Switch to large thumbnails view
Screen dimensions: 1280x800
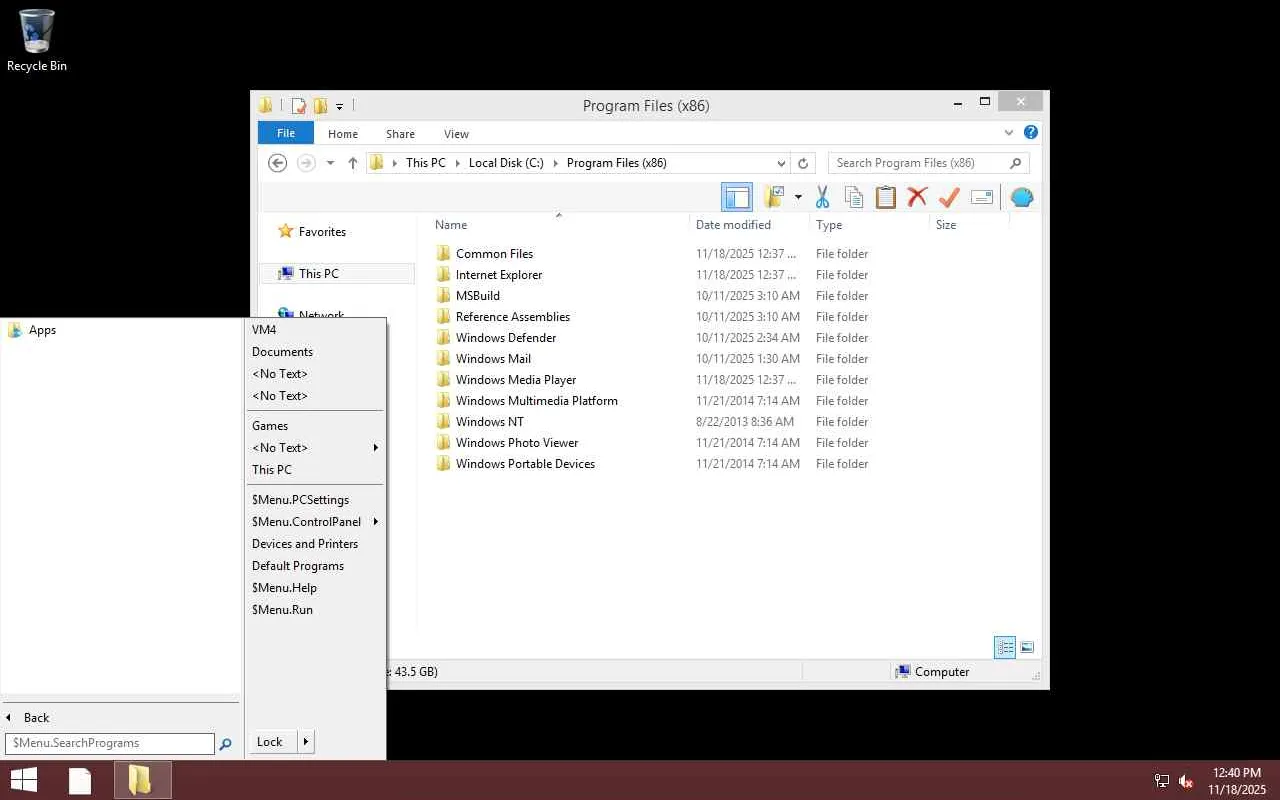coord(1027,647)
